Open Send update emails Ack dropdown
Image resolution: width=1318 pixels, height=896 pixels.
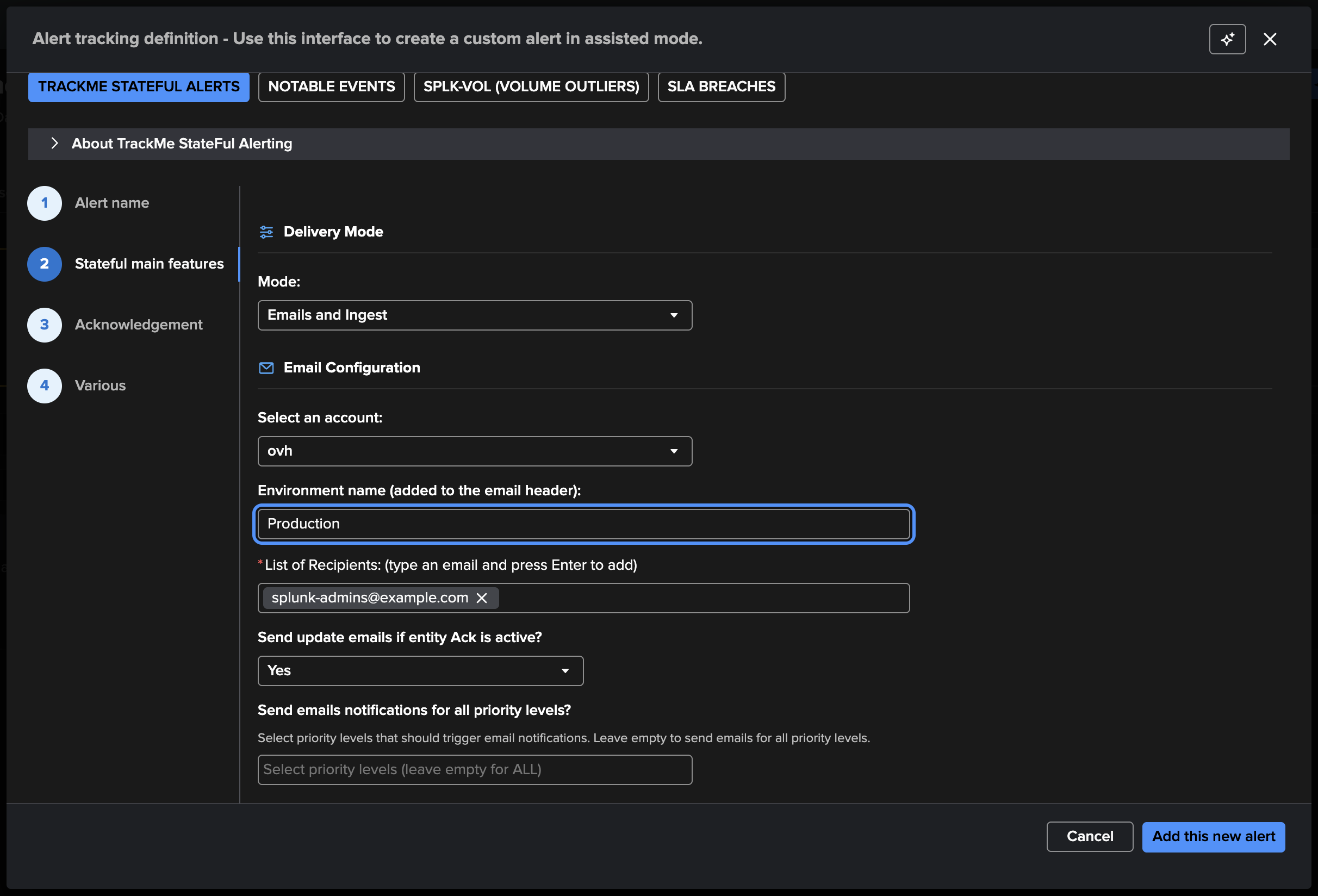(420, 671)
